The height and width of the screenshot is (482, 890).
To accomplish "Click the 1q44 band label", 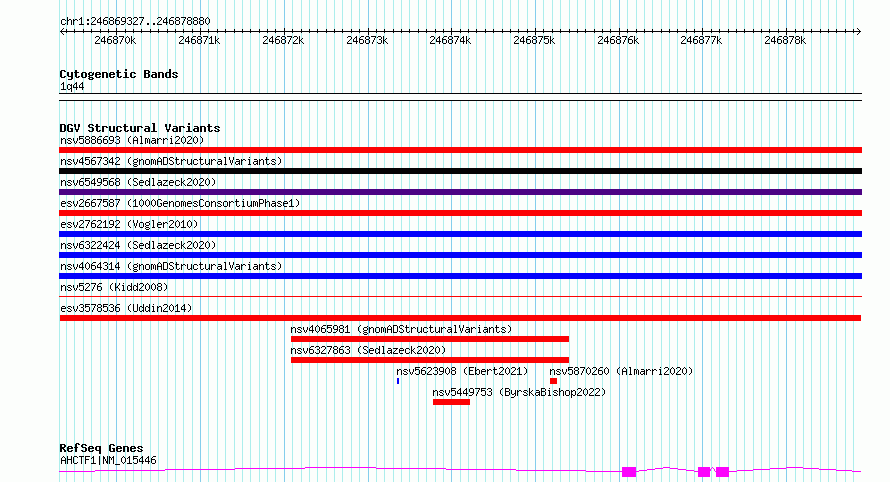I will pyautogui.click(x=72, y=86).
